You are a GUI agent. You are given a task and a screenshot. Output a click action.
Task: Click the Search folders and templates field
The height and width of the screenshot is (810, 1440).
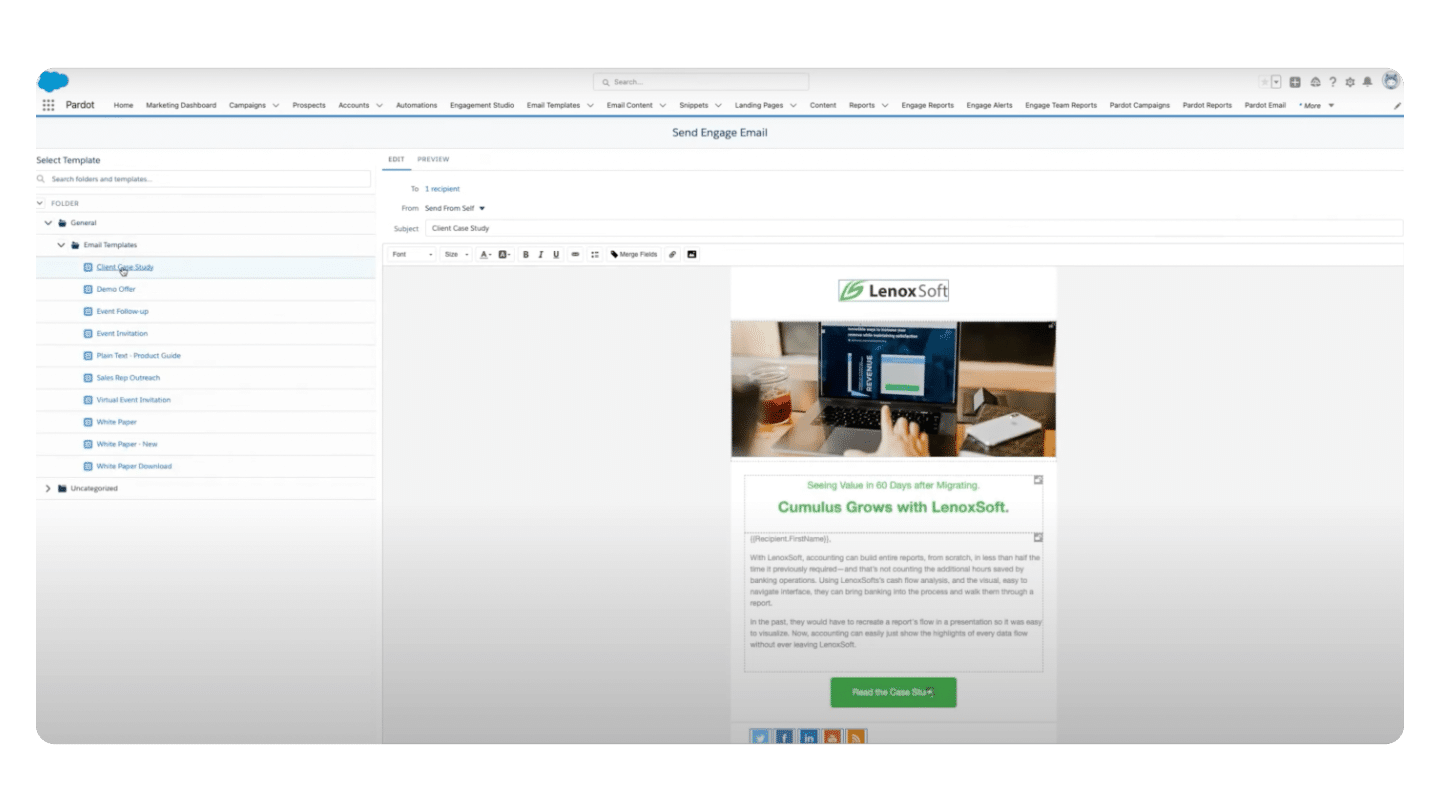(x=204, y=179)
